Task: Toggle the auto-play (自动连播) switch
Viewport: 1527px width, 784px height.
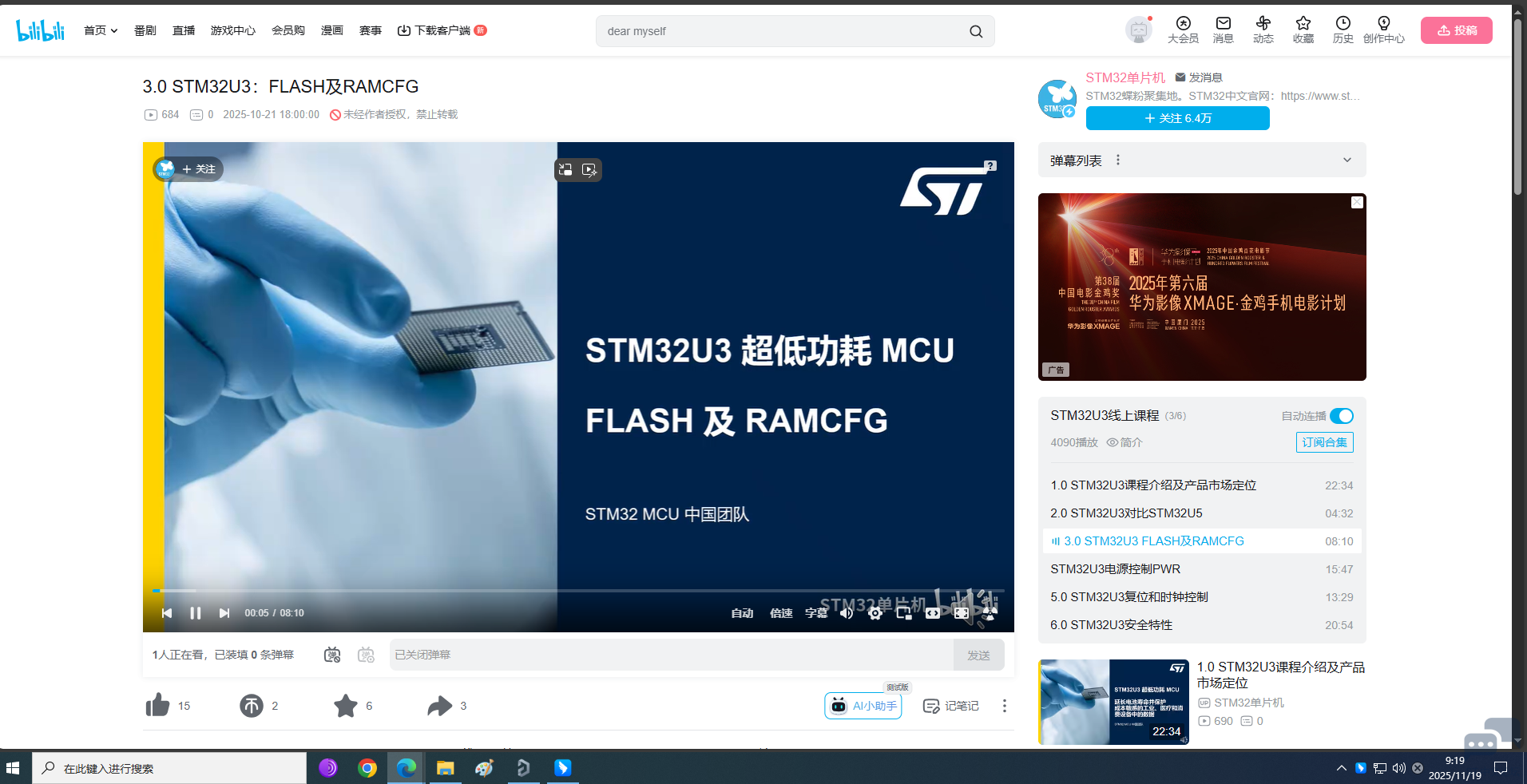Action: (x=1342, y=416)
